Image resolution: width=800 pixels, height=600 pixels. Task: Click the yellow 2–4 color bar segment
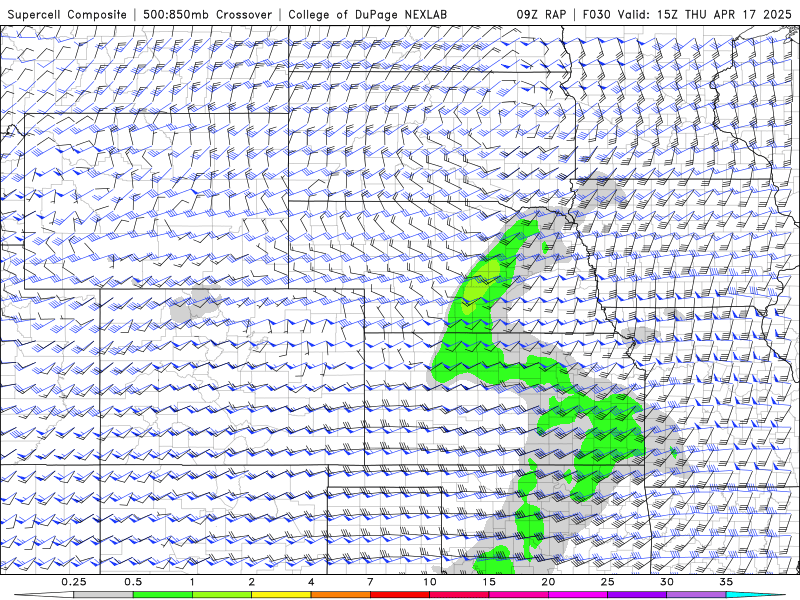(281, 595)
